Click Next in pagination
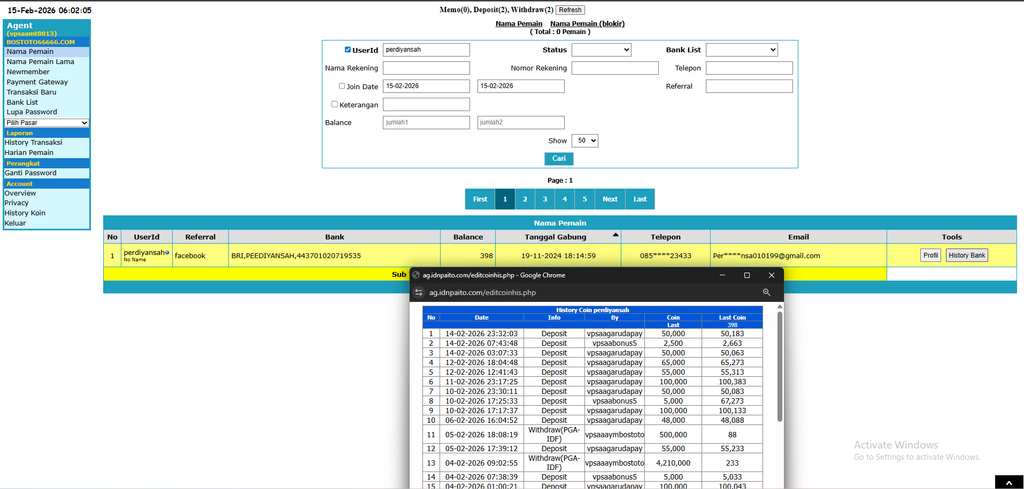The width and height of the screenshot is (1024, 489). coord(610,199)
